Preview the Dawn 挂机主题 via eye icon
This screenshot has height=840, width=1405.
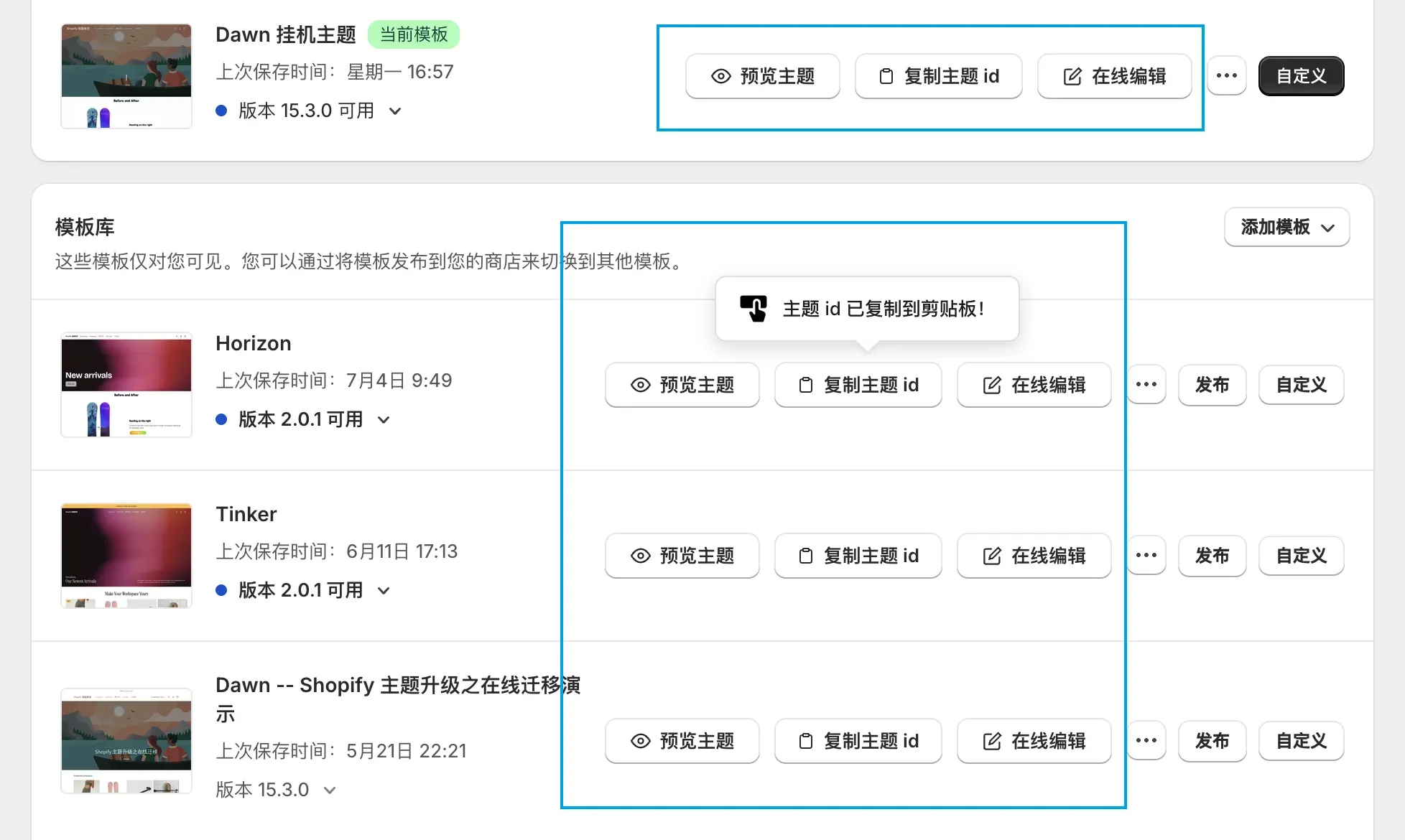pos(761,76)
